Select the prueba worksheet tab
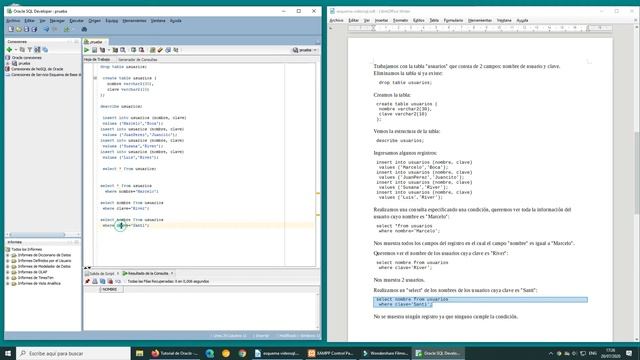The height and width of the screenshot is (360, 640). click(x=96, y=42)
